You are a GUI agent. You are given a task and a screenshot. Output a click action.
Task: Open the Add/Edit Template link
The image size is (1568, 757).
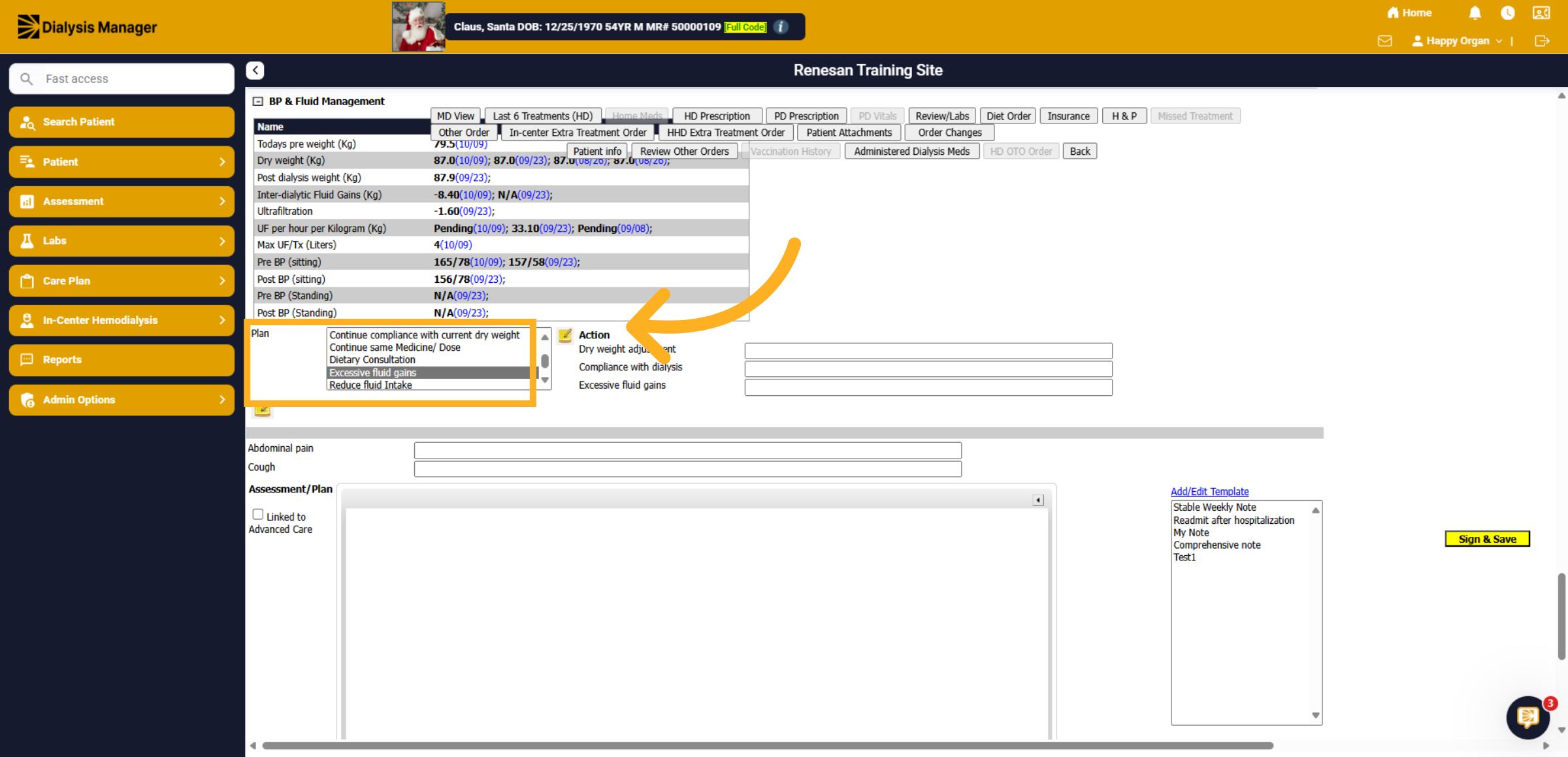coord(1209,492)
